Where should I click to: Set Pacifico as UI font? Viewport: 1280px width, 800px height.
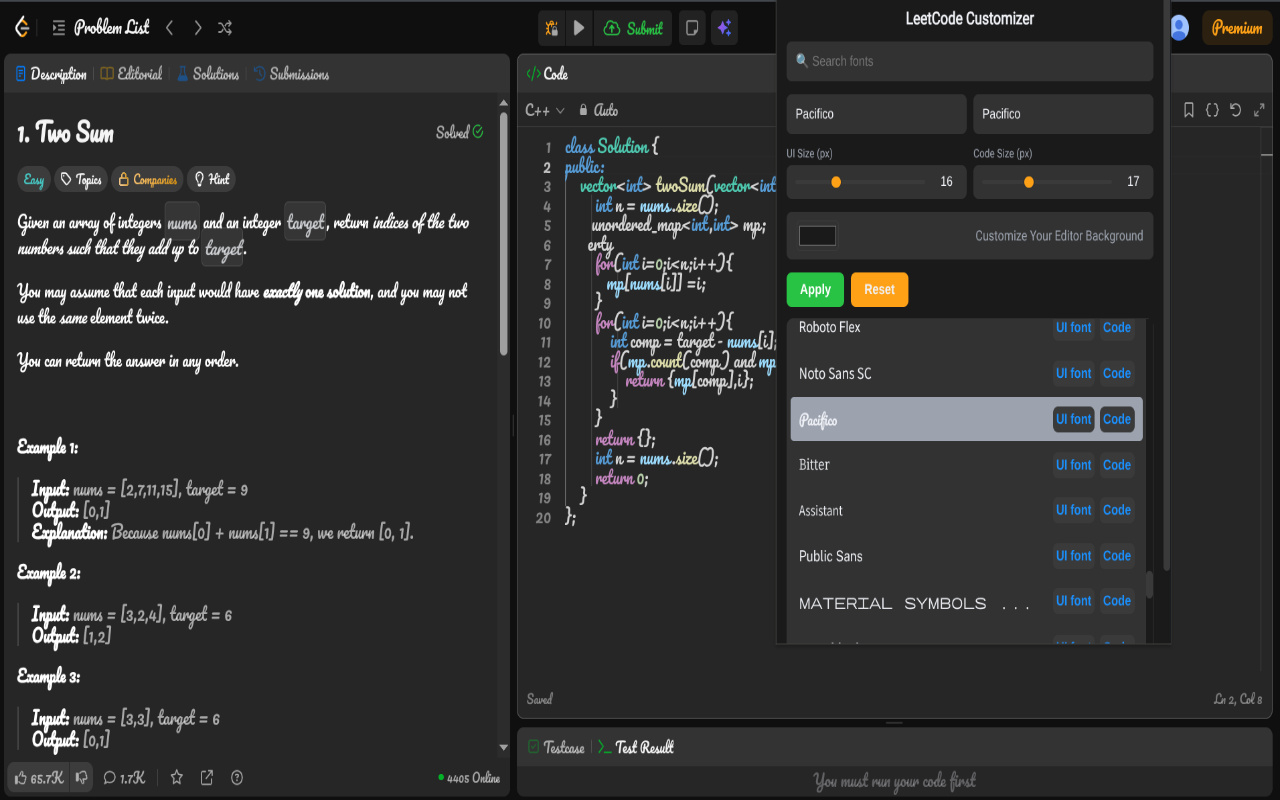(1073, 419)
